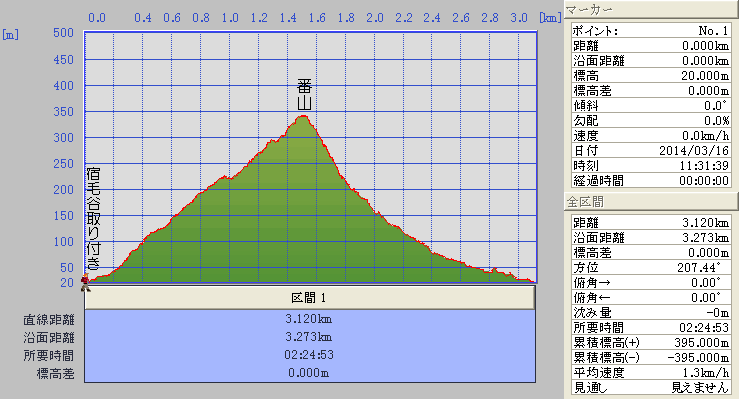Select the 時刻 11:31:39 row
The height and width of the screenshot is (399, 739).
(651, 165)
